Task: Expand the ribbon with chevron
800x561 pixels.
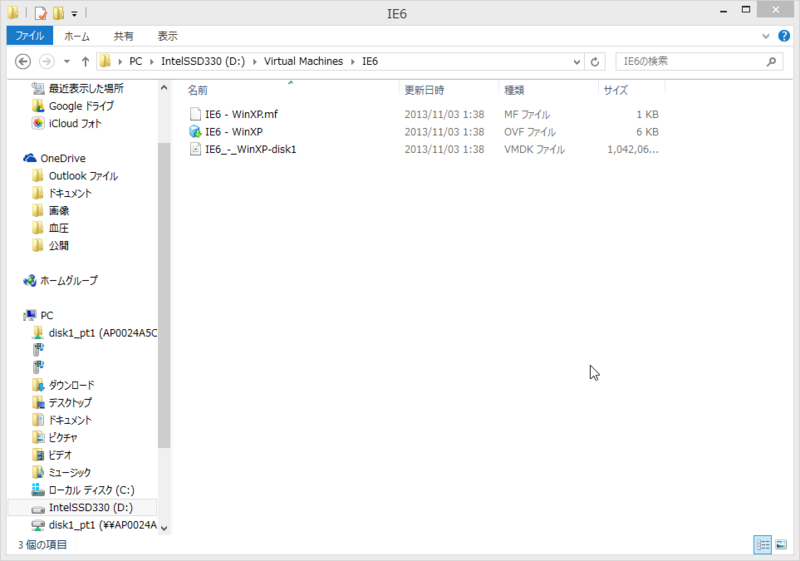Action: [765, 36]
